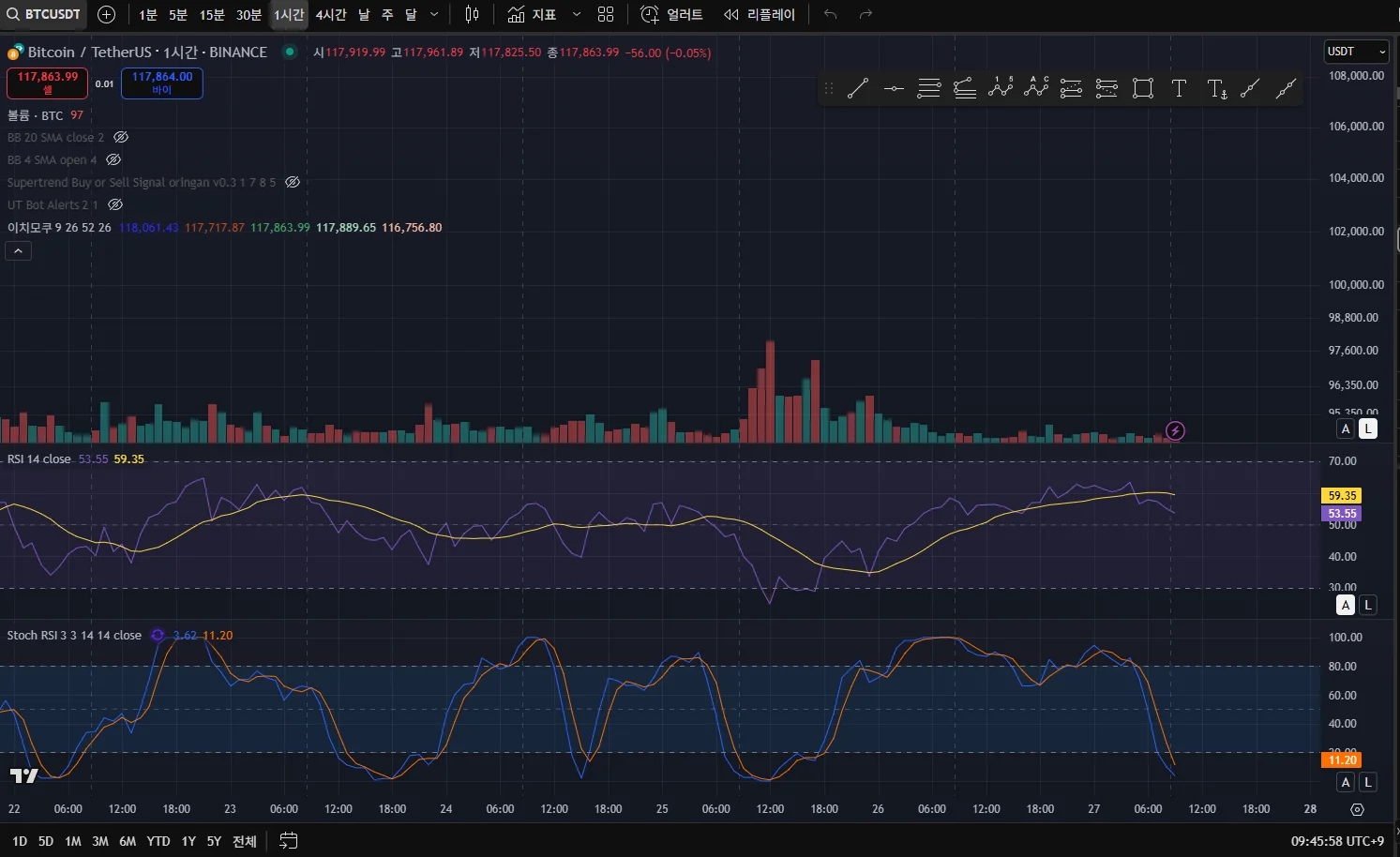Choose the Elliott 1-5 wave tool
This screenshot has height=857, width=1400.
1001,88
